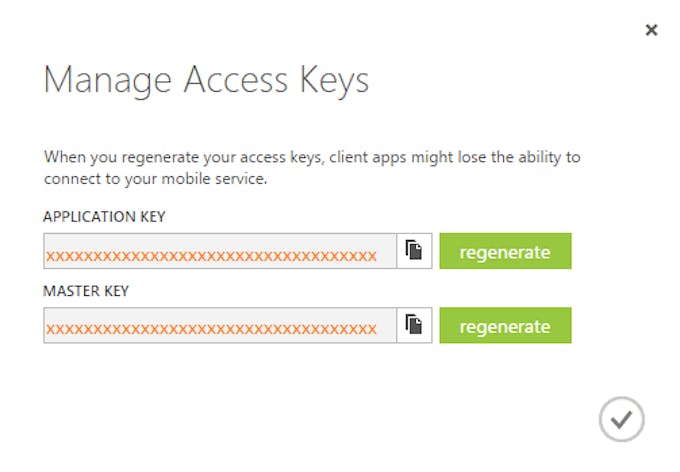
Task: Click the Manage Access Keys heading
Action: [206, 80]
